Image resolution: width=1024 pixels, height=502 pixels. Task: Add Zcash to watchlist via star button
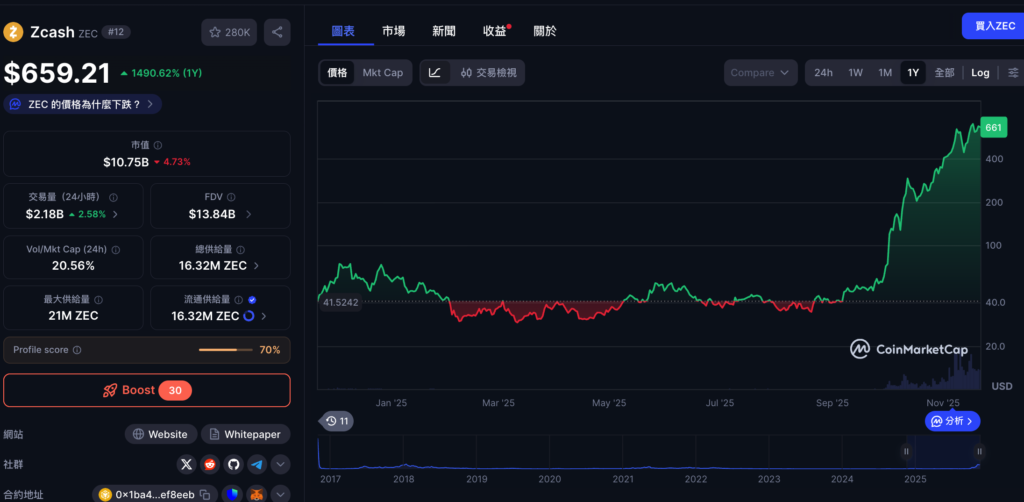(x=229, y=32)
